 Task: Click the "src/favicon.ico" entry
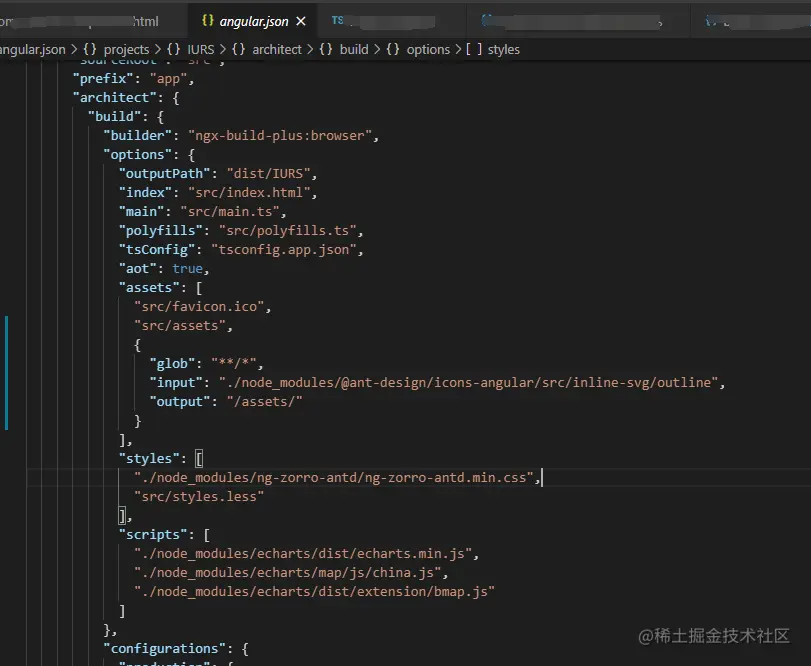(199, 307)
